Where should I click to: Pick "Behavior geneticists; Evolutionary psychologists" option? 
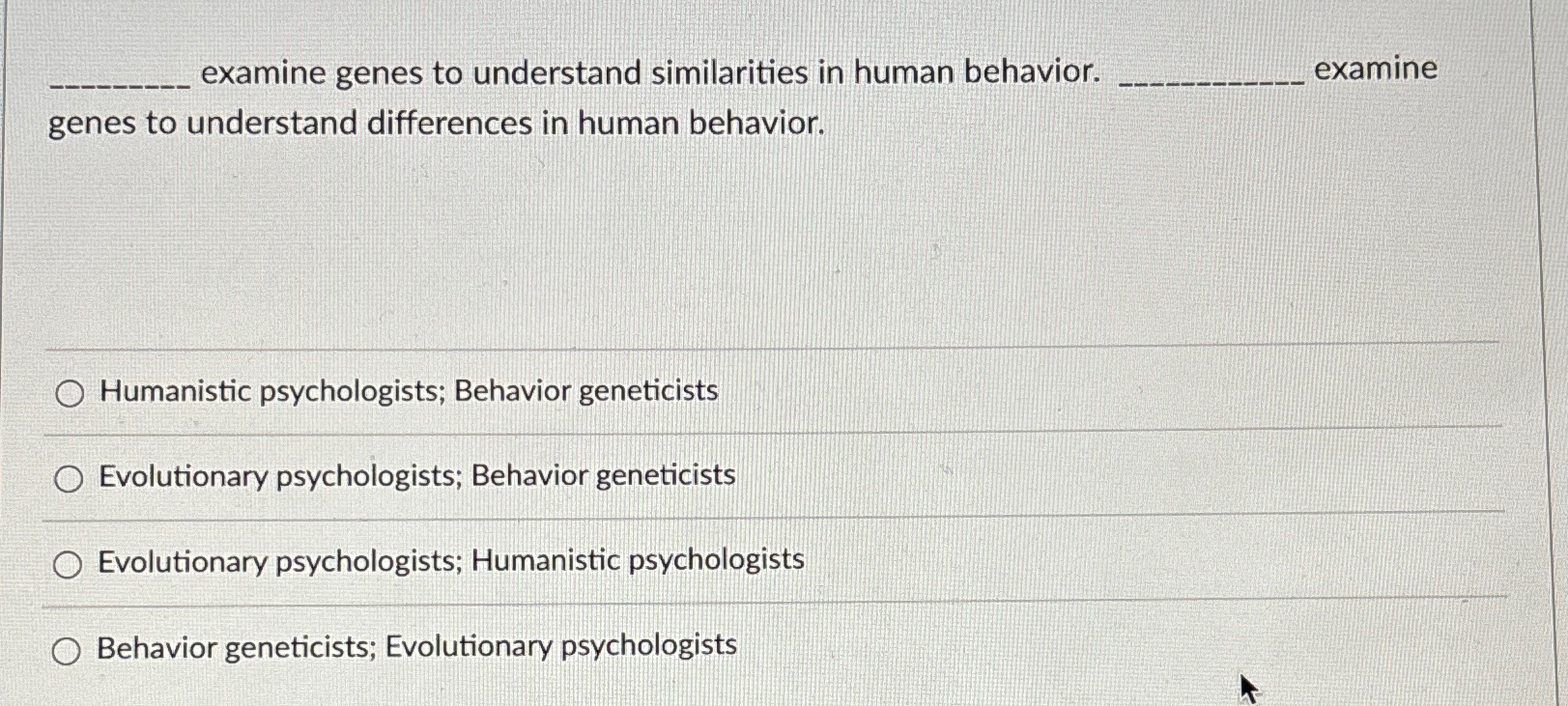pos(69,650)
